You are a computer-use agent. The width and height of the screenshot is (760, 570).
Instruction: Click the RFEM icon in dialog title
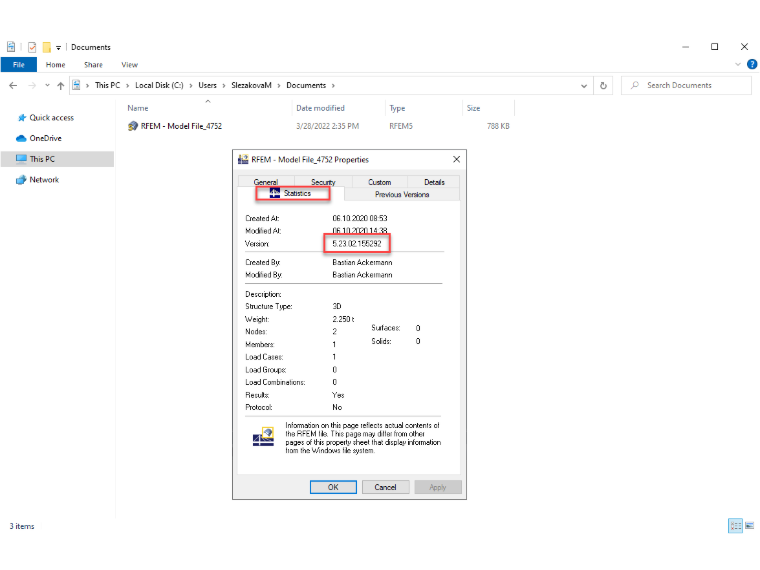pyautogui.click(x=243, y=159)
